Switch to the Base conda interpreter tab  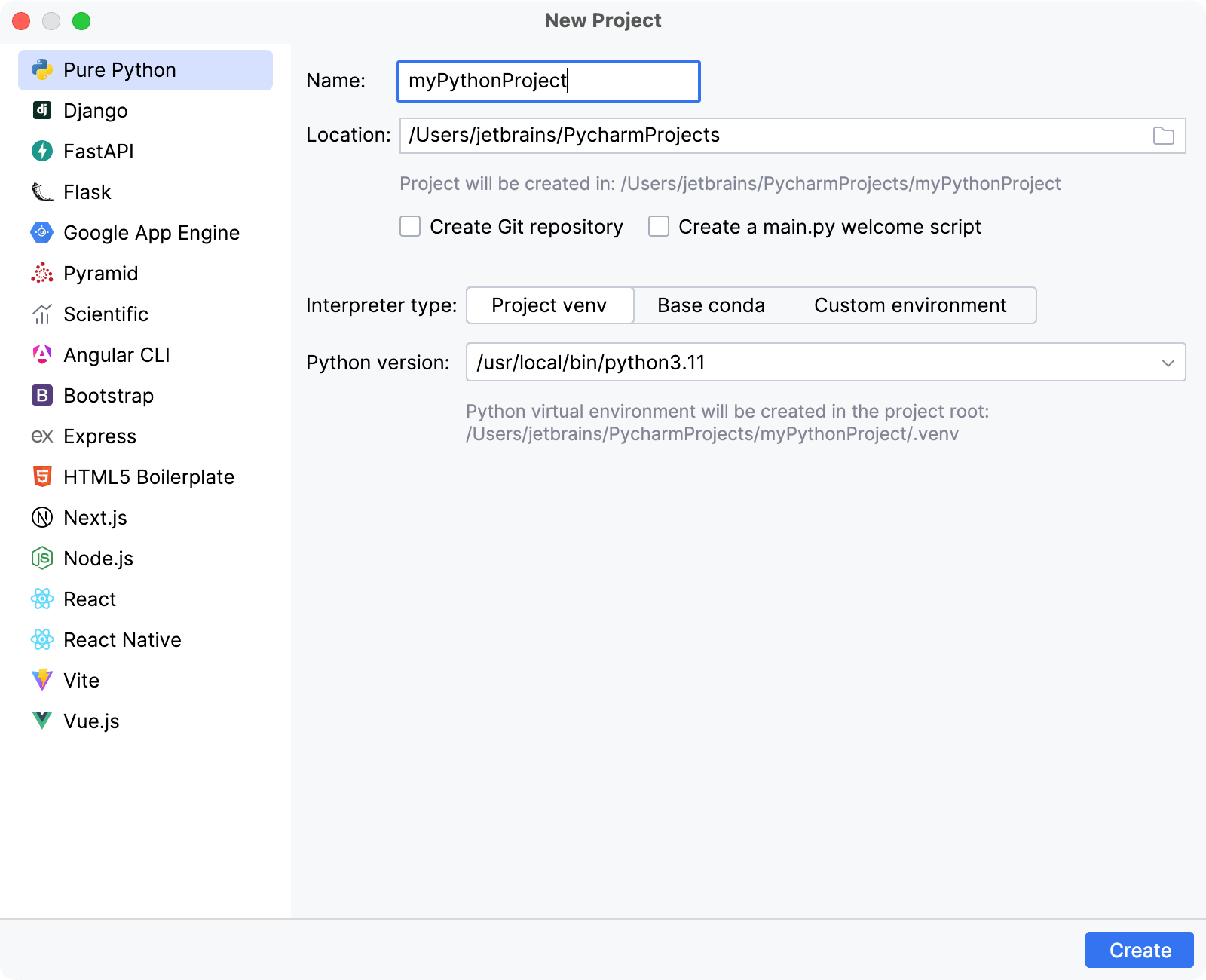pos(711,305)
